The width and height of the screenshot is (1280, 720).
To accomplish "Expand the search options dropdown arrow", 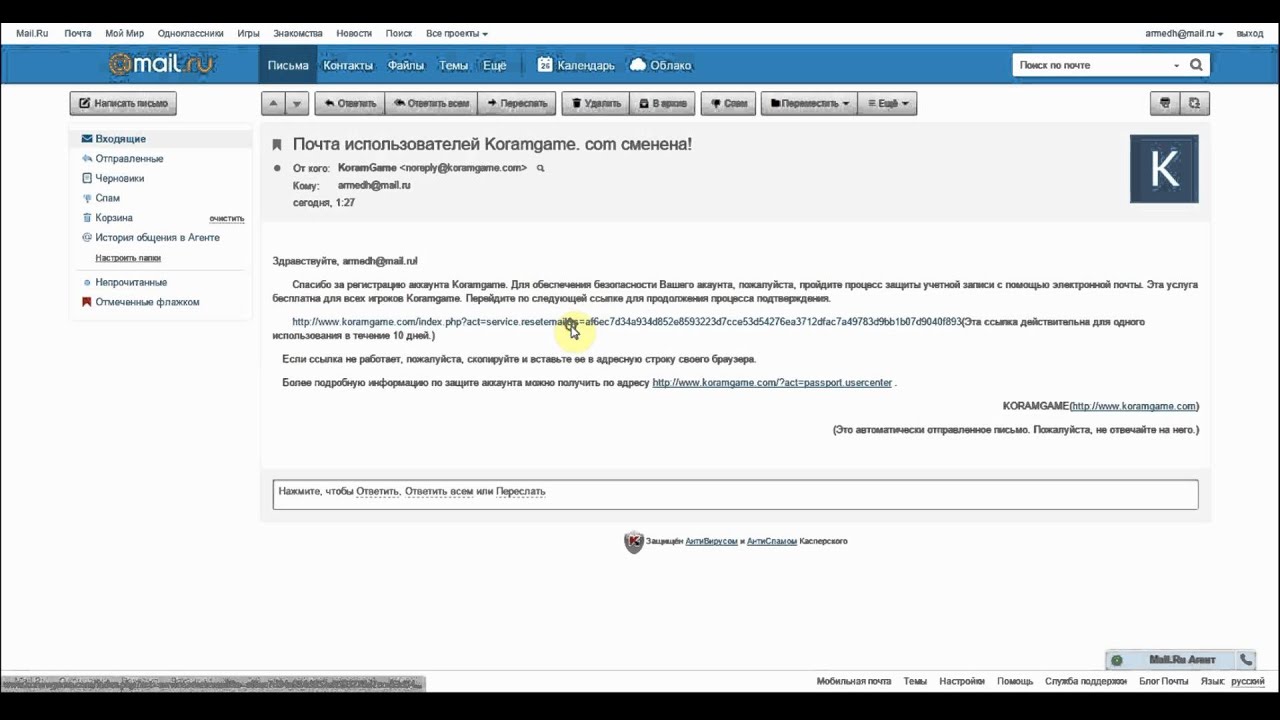I will [1176, 66].
